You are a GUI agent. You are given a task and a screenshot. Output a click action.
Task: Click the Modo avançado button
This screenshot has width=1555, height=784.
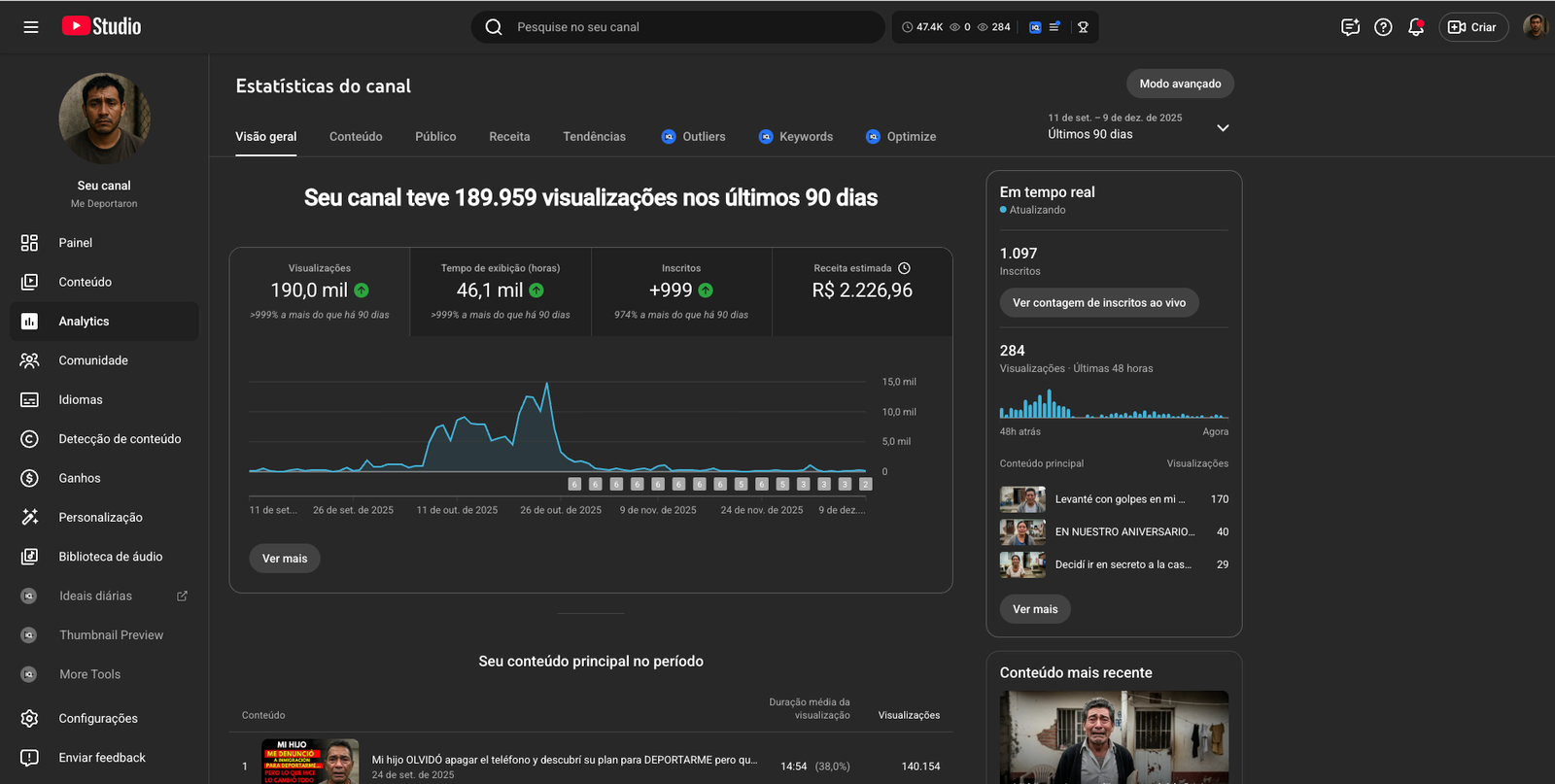pos(1180,84)
